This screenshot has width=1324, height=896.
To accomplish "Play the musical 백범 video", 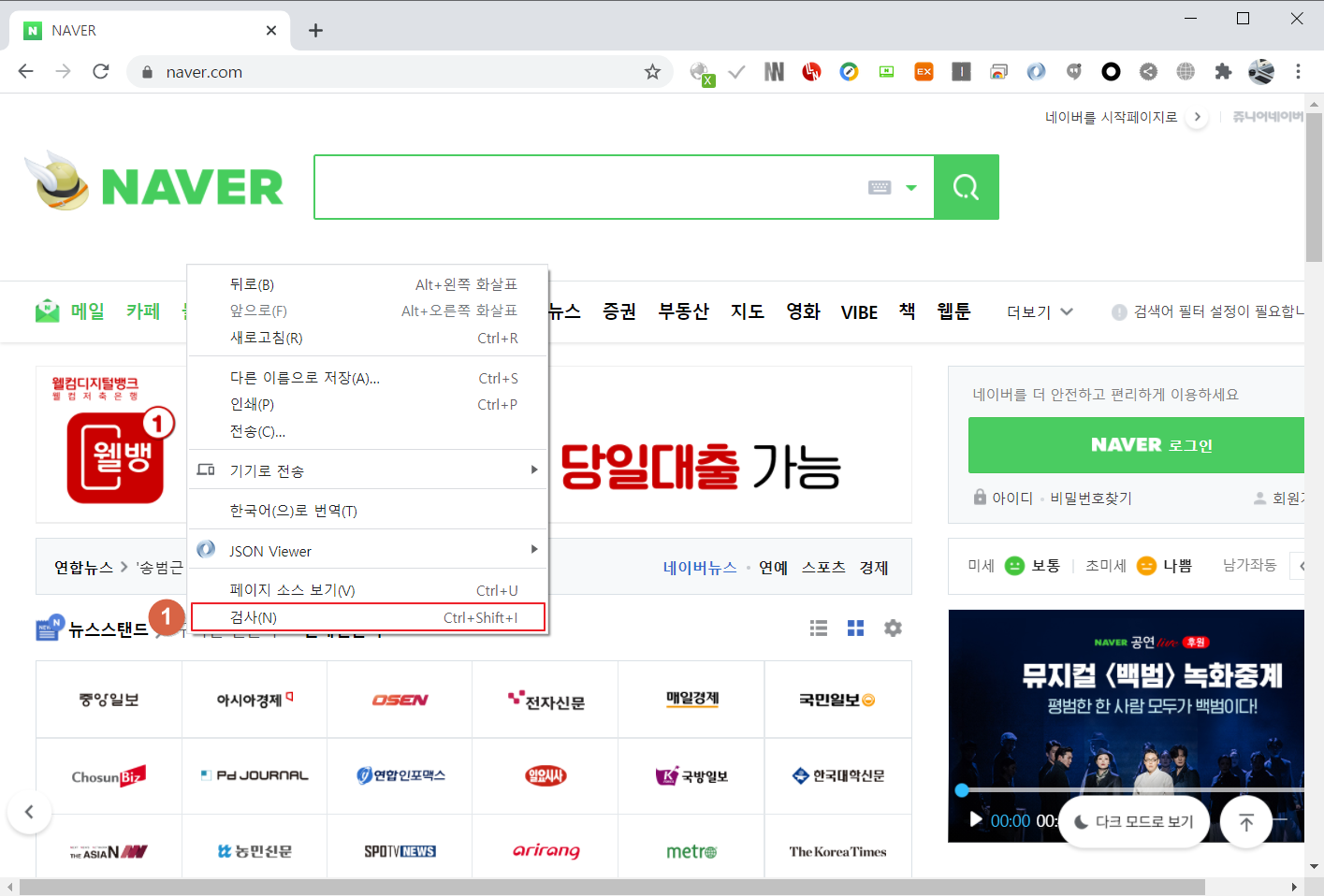I will click(976, 820).
